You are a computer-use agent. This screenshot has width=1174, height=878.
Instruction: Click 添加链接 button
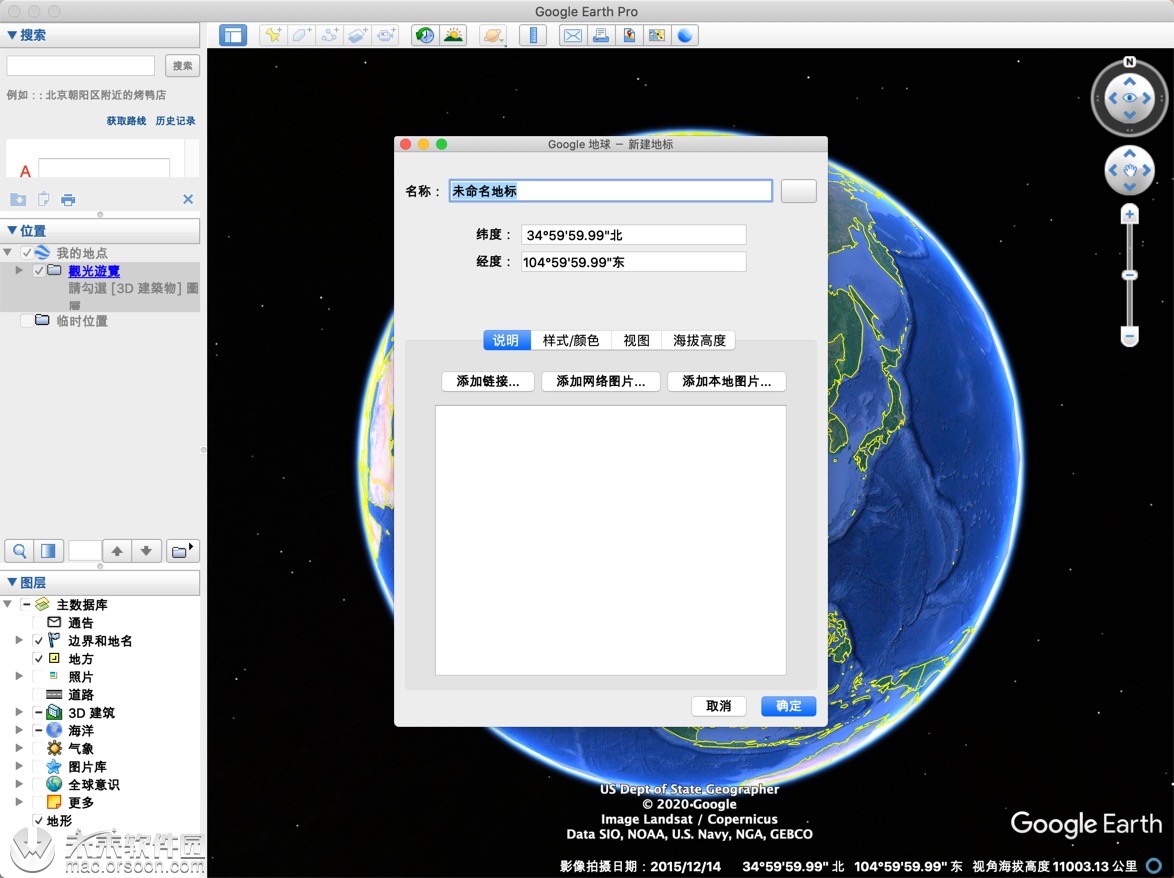tap(488, 381)
